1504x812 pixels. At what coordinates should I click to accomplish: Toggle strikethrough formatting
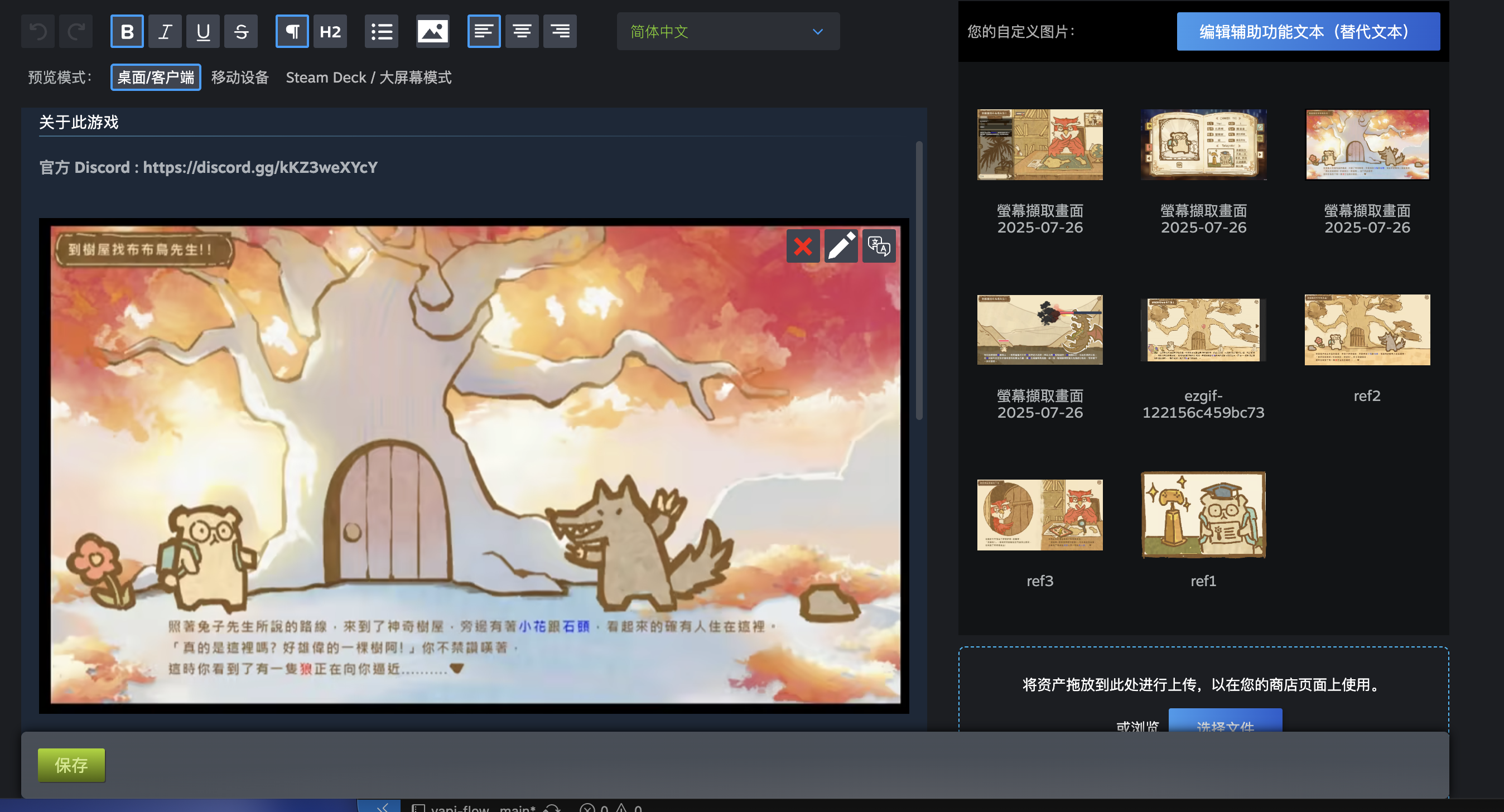241,32
